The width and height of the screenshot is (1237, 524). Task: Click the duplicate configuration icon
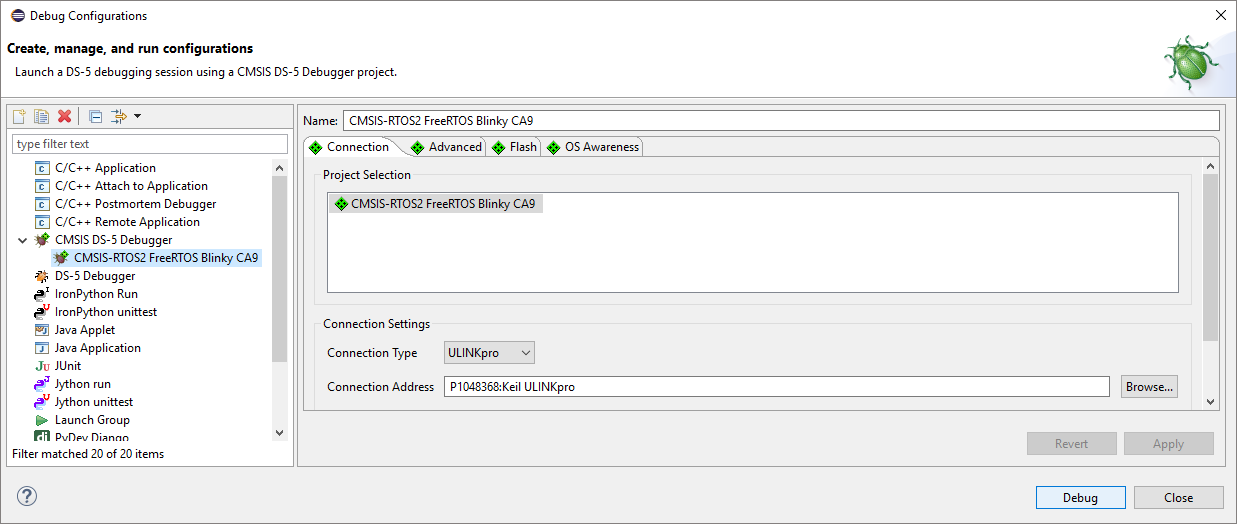click(x=41, y=116)
